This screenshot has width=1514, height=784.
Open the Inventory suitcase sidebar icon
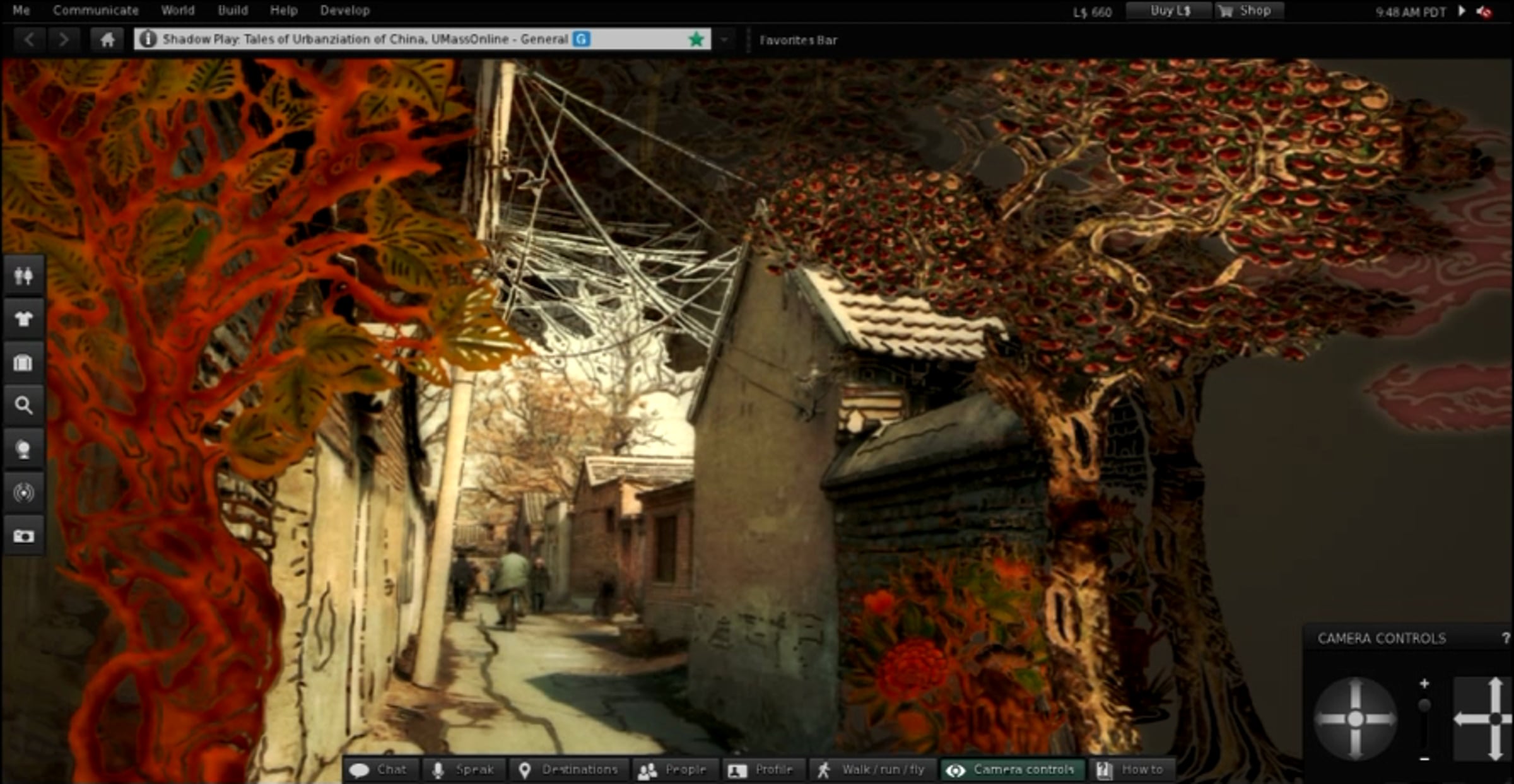[x=24, y=363]
